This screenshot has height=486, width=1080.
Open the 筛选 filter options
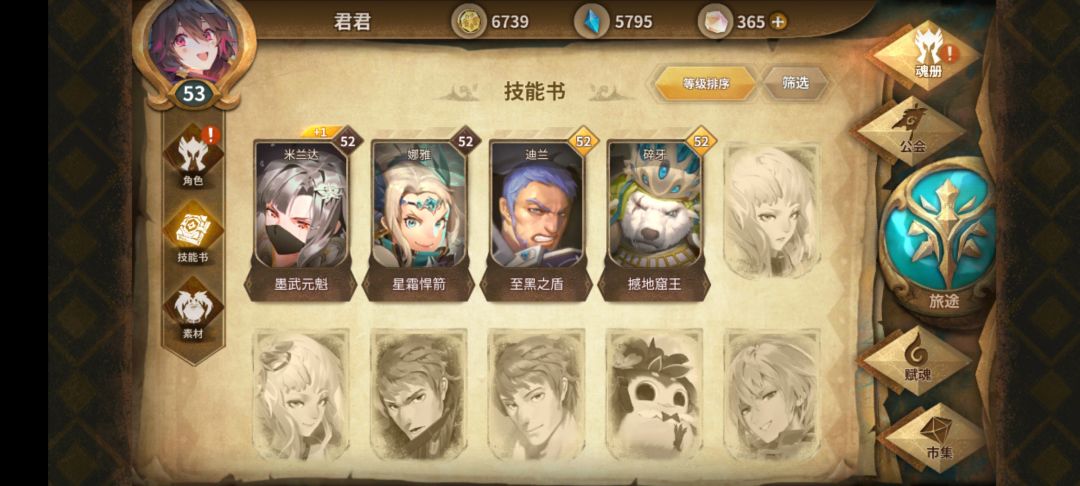click(795, 83)
